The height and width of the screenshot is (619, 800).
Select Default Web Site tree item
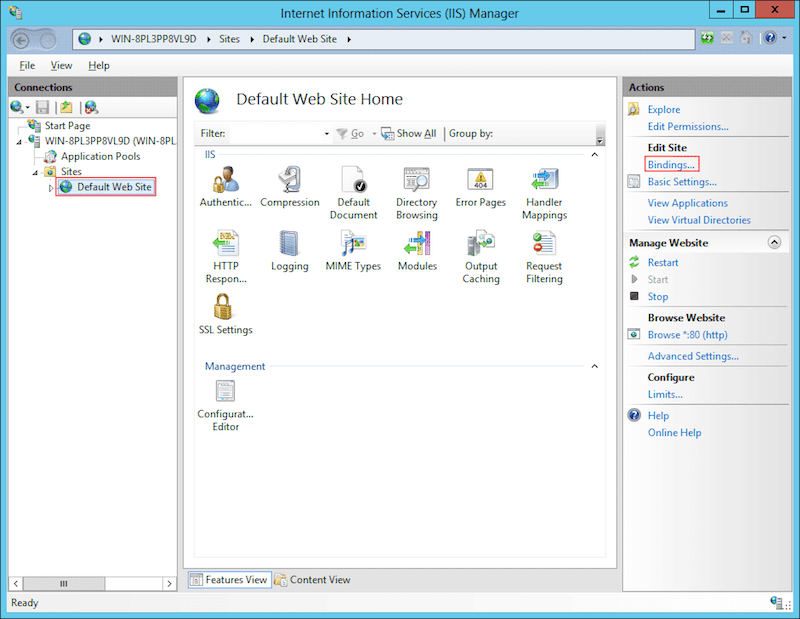(114, 187)
